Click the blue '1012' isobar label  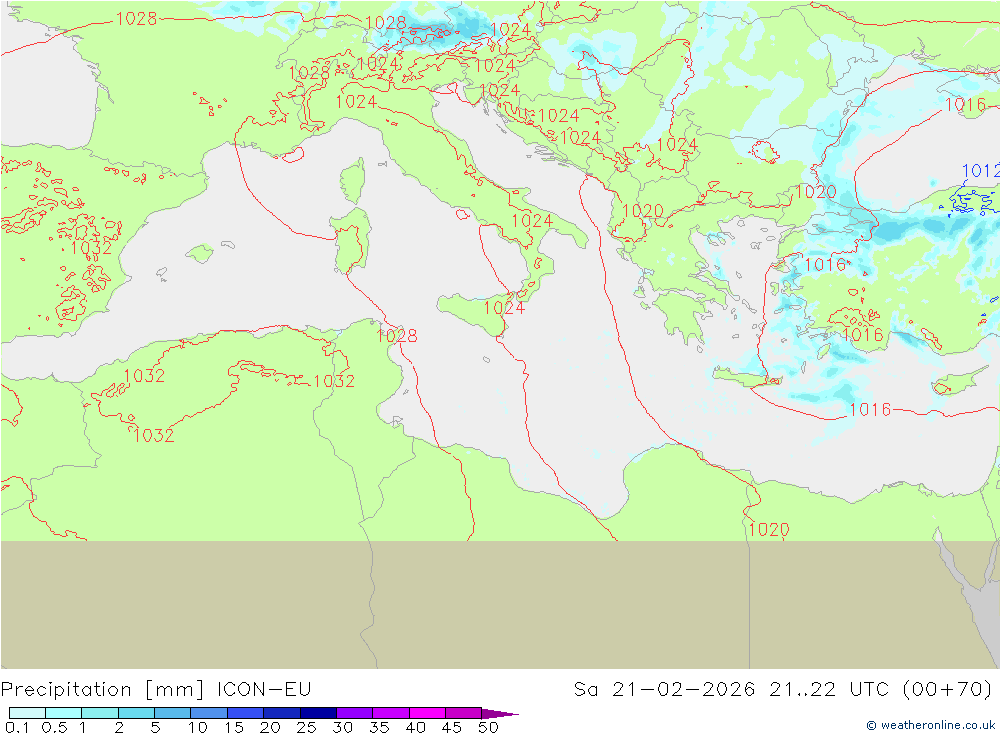pyautogui.click(x=981, y=171)
